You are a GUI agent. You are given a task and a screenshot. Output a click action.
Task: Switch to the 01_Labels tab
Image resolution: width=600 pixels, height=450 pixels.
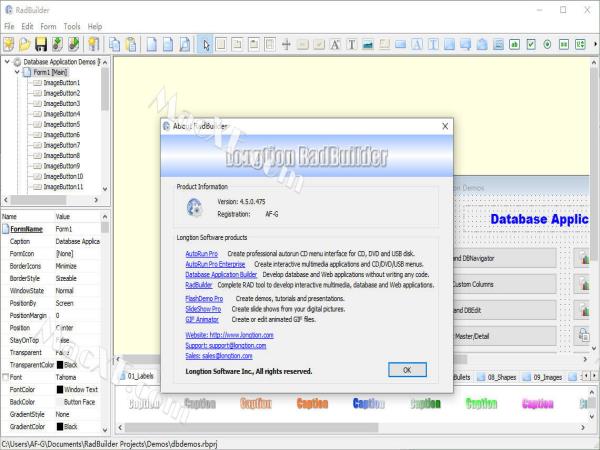(x=137, y=376)
